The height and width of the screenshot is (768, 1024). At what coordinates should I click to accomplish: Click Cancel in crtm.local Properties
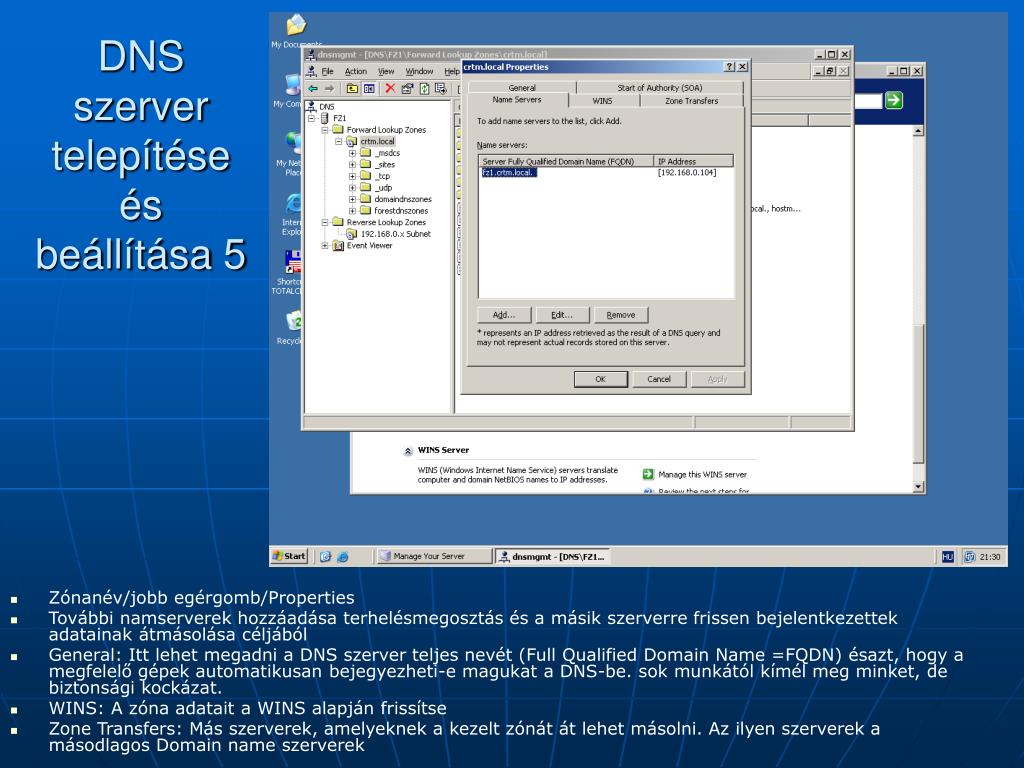coord(659,379)
